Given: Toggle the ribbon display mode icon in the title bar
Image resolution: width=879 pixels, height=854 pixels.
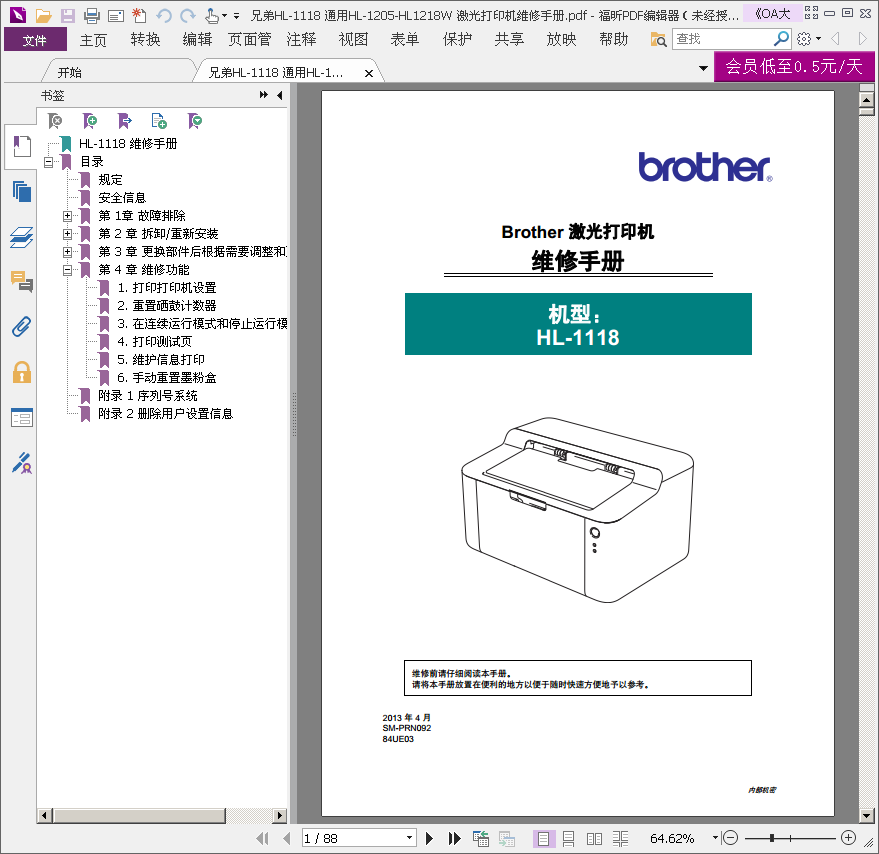Looking at the screenshot, I should coord(811,13).
